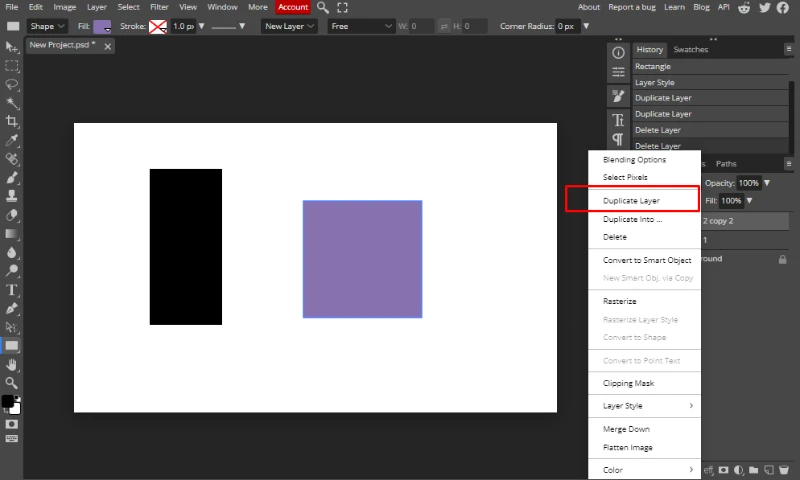The height and width of the screenshot is (480, 800).
Task: Open the Fill color swatch
Action: 102,26
